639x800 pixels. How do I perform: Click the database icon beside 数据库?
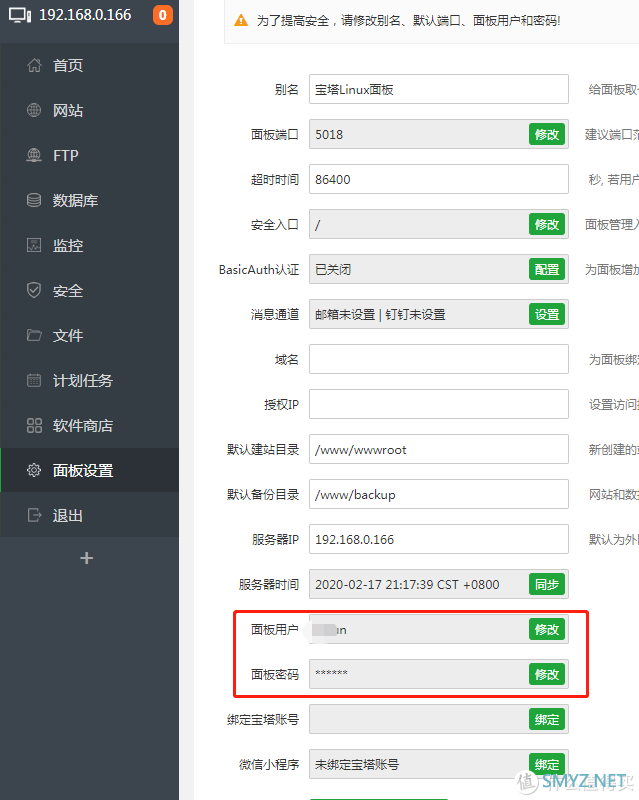34,200
